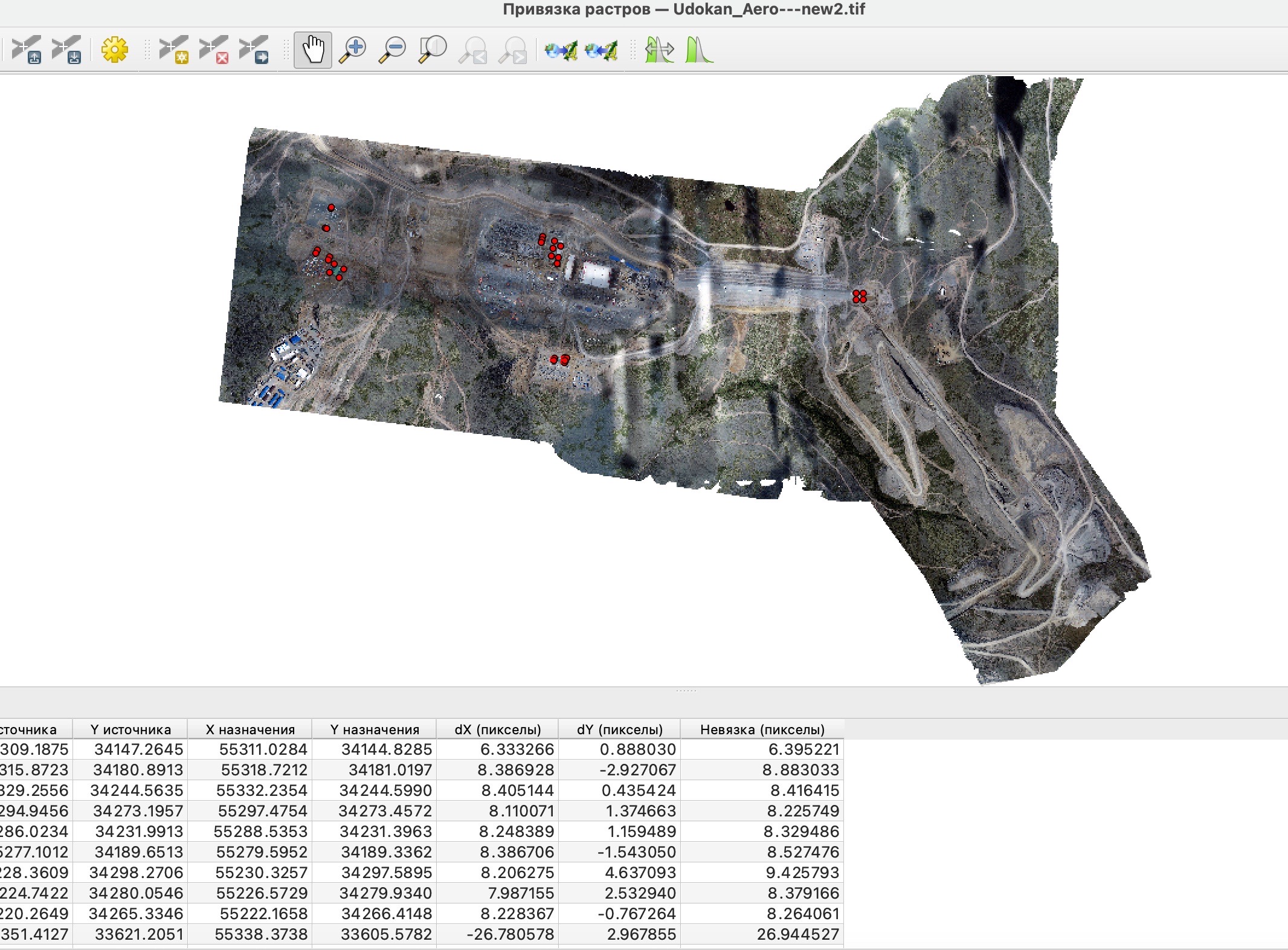Sort by dX (пикселы) column header
Screen dimensions: 1288x950
pyautogui.click(x=497, y=729)
